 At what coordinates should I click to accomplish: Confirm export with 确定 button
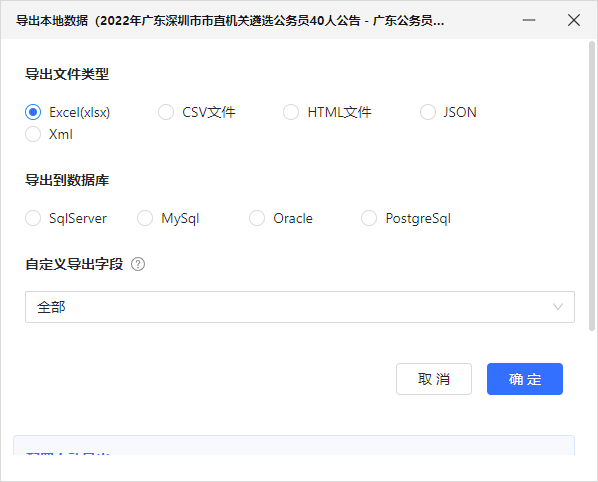point(525,379)
